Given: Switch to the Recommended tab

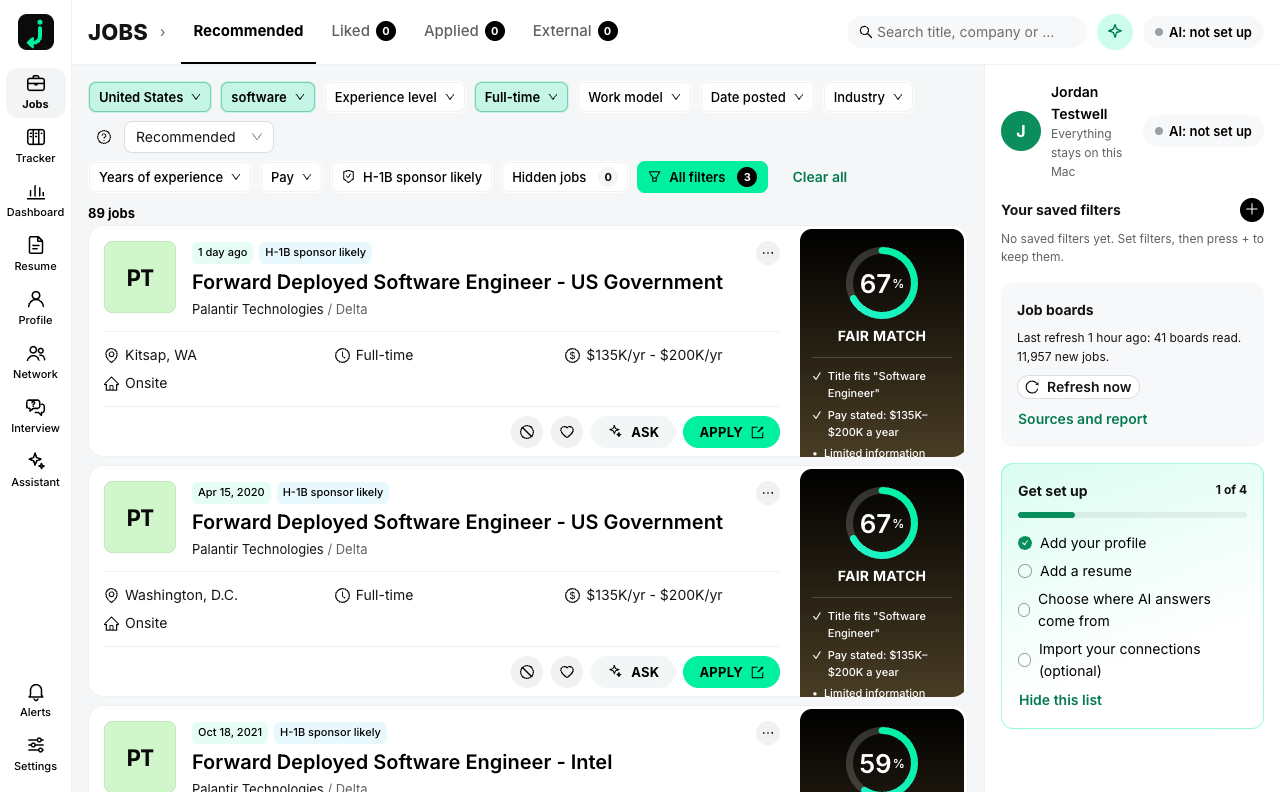Looking at the screenshot, I should click(248, 31).
